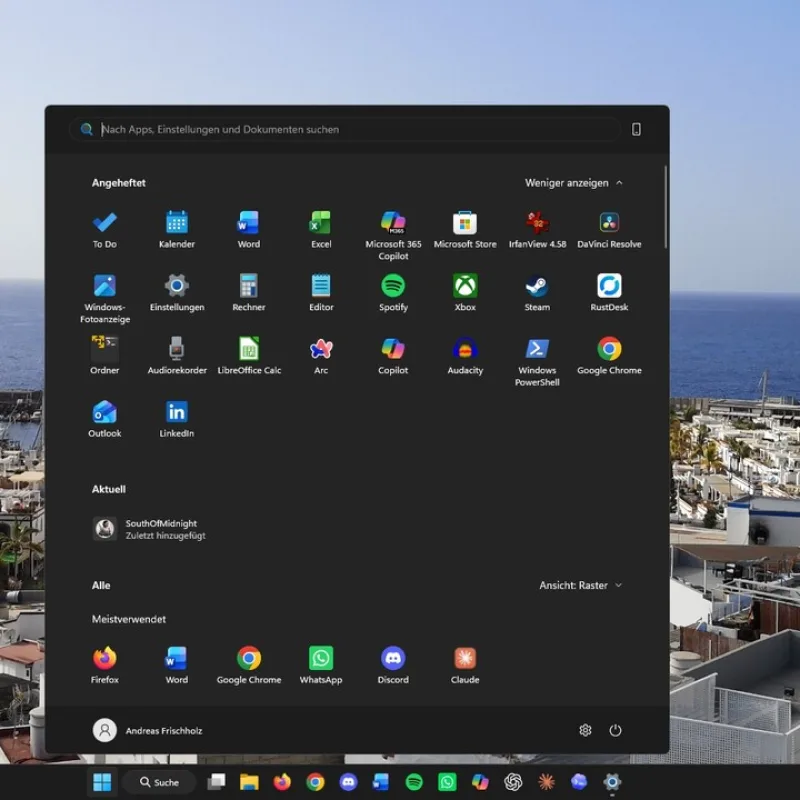The image size is (800, 800).
Task: Open settings gear in Start menu footer
Action: point(585,730)
